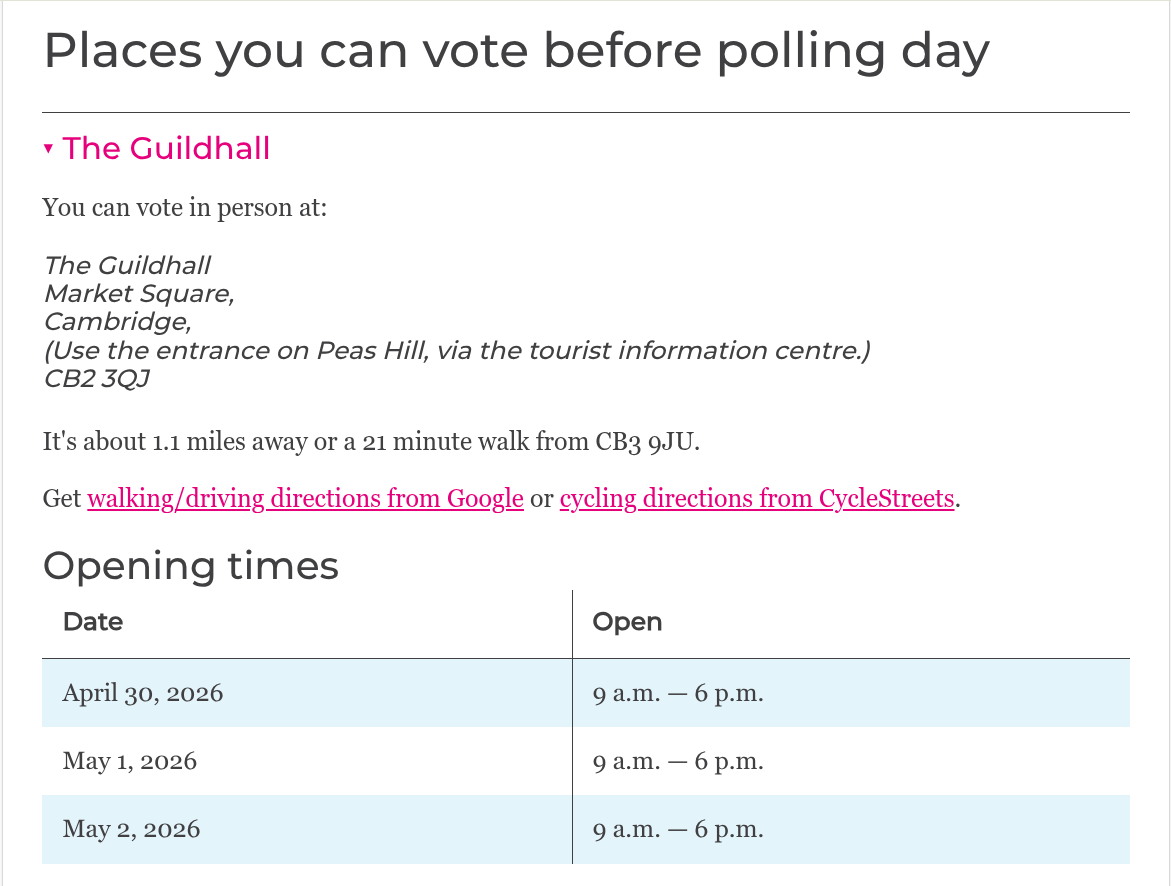1171x886 pixels.
Task: Click the Market Square address line
Action: click(x=139, y=294)
